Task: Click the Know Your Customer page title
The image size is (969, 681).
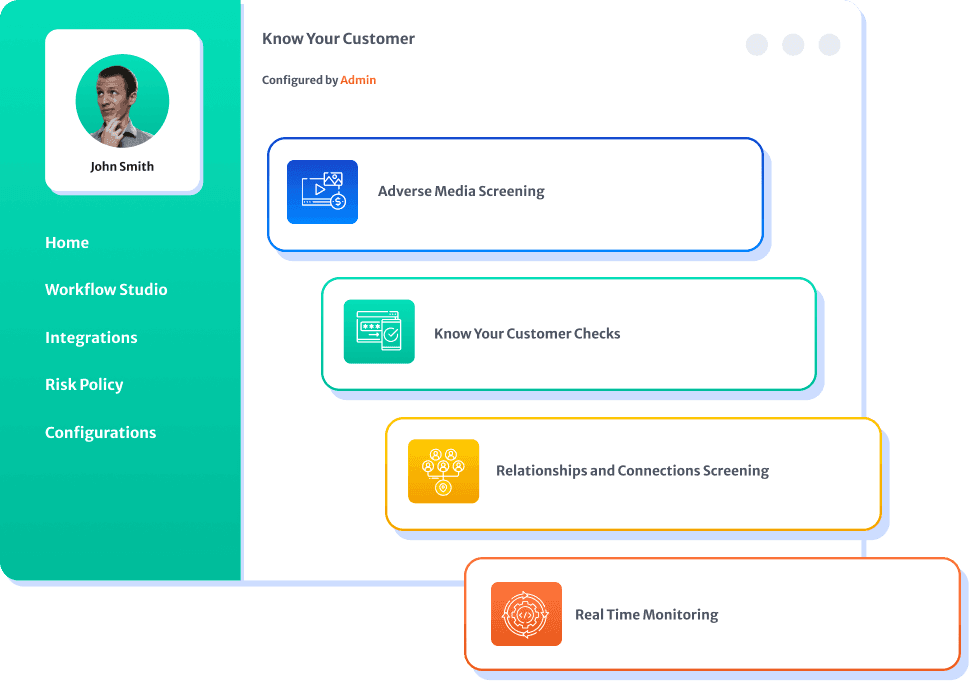Action: click(x=338, y=39)
